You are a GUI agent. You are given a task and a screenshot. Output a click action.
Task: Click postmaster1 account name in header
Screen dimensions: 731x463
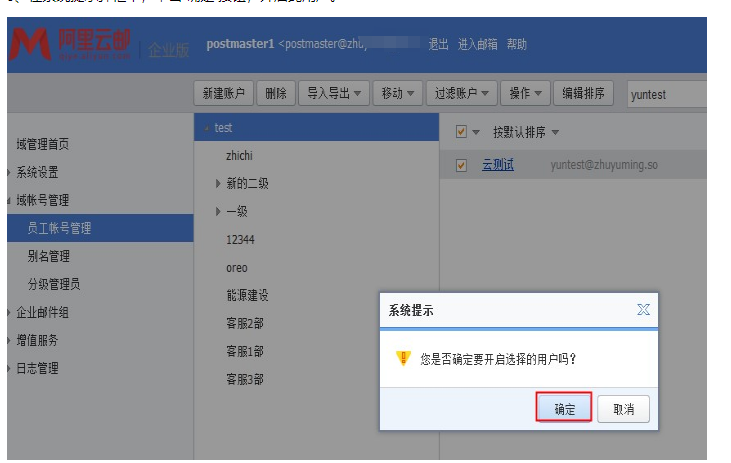240,44
